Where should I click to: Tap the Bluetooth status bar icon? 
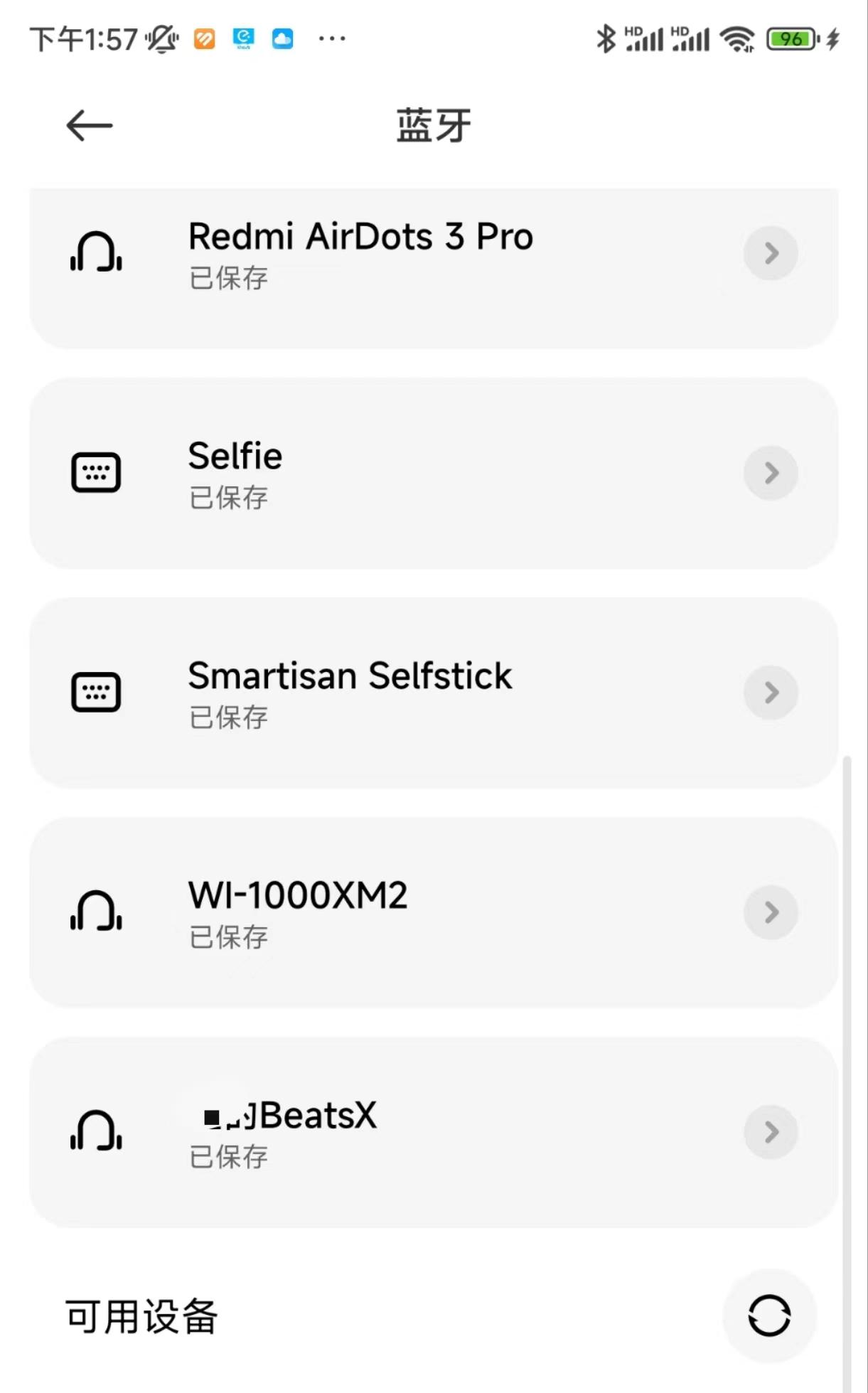606,38
